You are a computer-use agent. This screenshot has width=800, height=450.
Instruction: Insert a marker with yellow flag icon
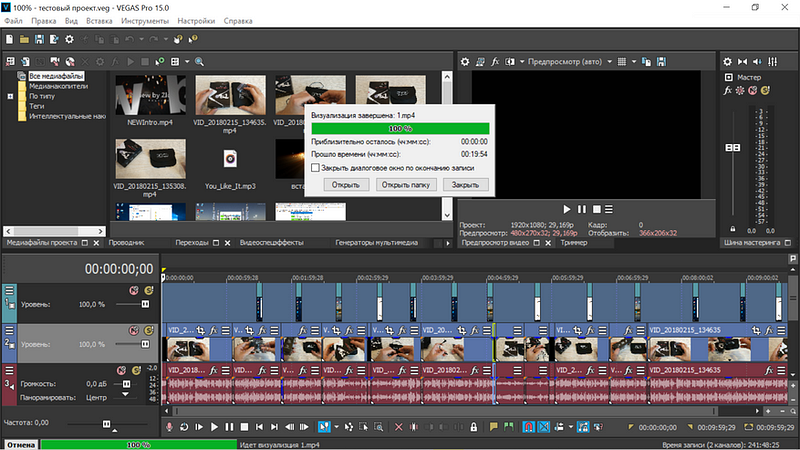(493, 427)
